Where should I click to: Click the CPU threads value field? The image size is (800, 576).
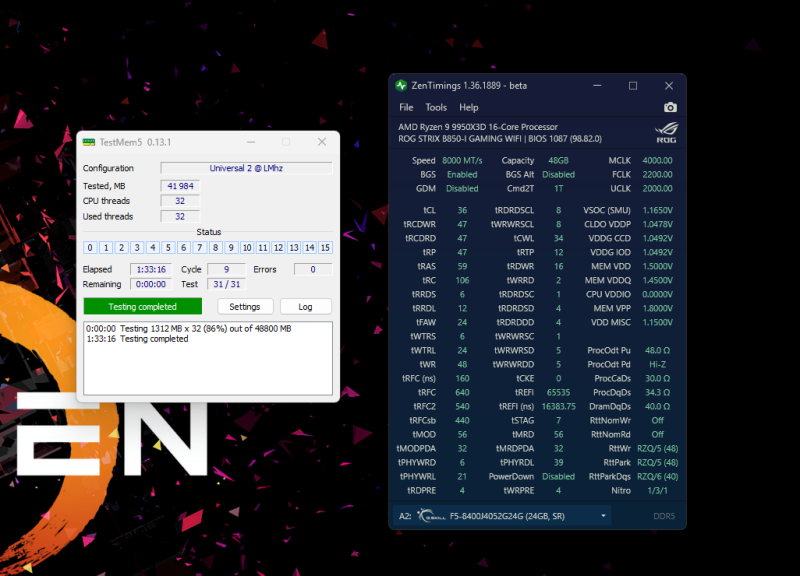point(180,201)
